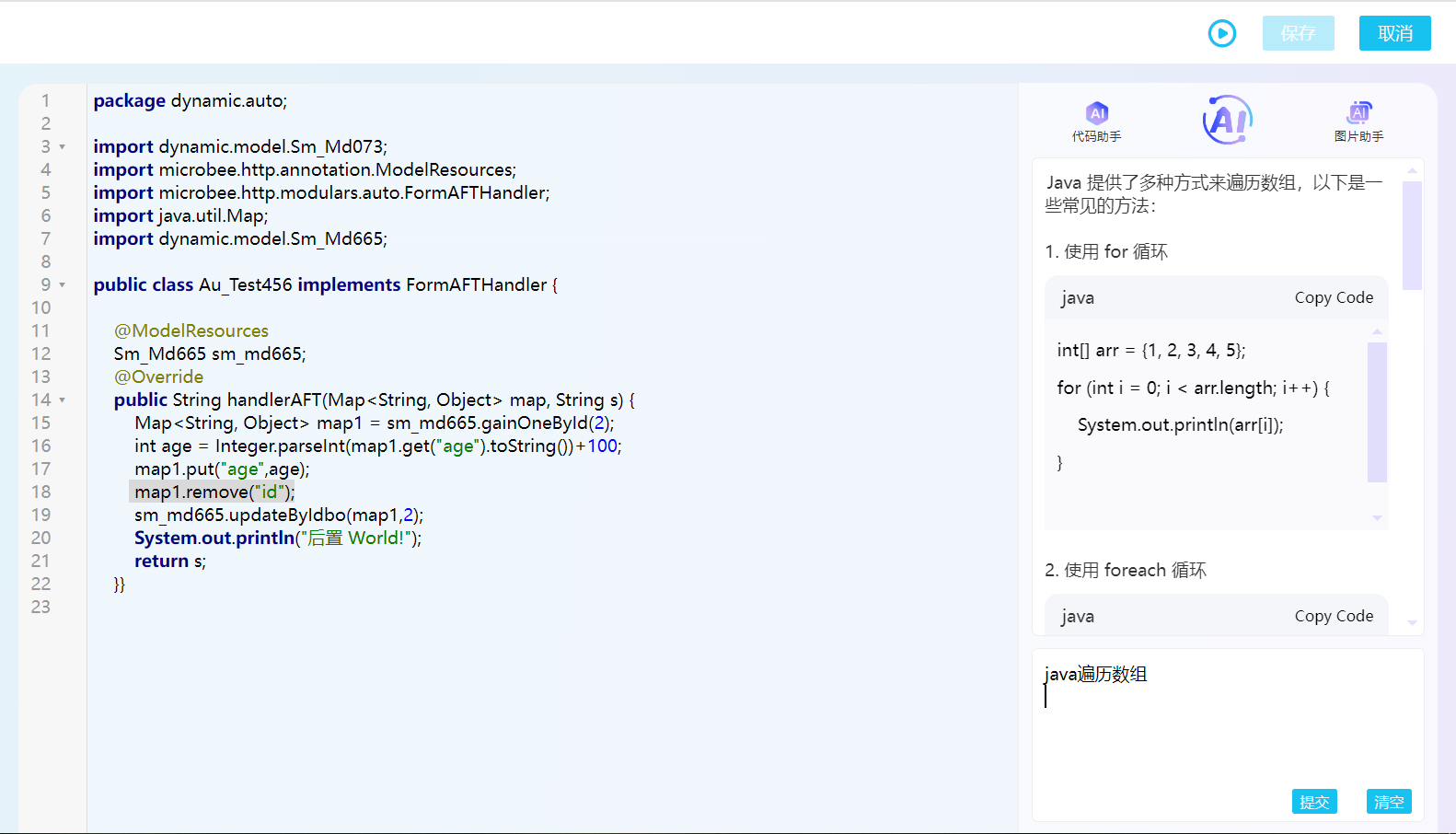Collapse the import block at line 3
This screenshot has height=834, width=1456.
pos(63,147)
